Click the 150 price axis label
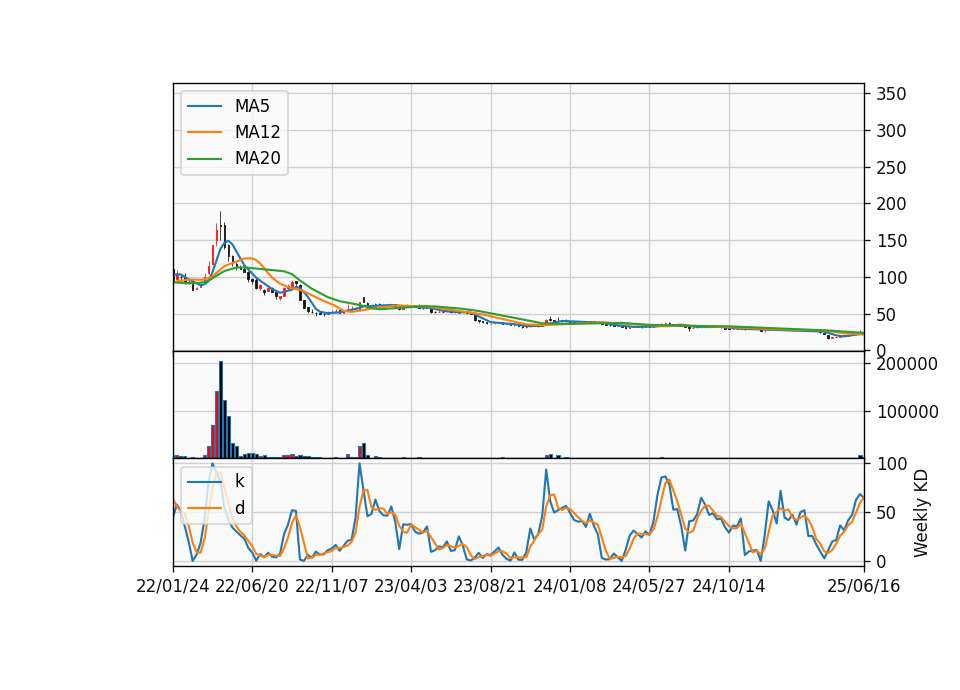The height and width of the screenshot is (690, 960). pyautogui.click(x=891, y=241)
